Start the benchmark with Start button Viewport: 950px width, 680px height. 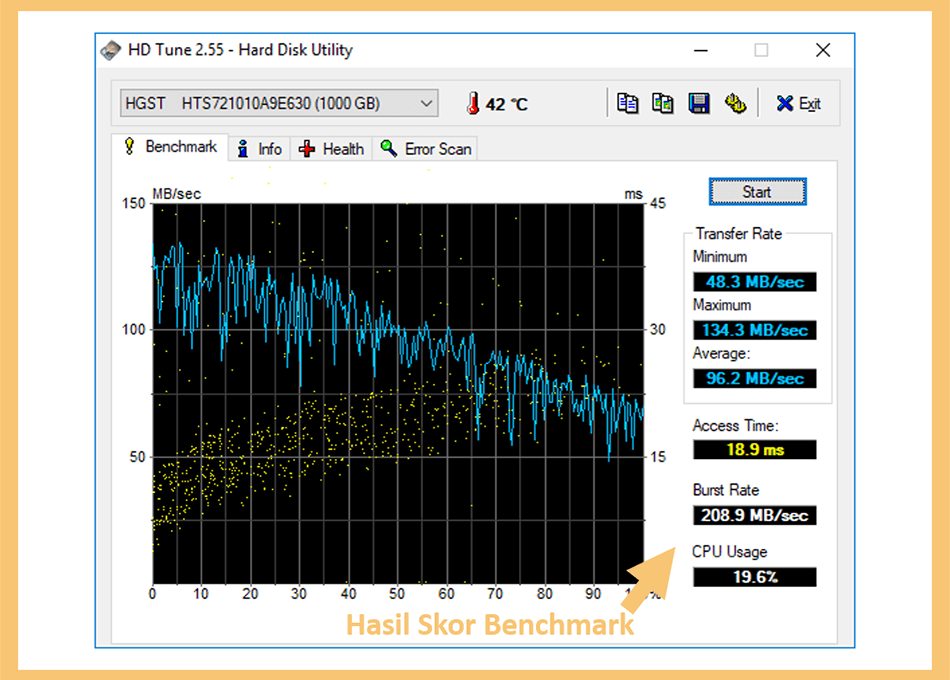point(757,192)
